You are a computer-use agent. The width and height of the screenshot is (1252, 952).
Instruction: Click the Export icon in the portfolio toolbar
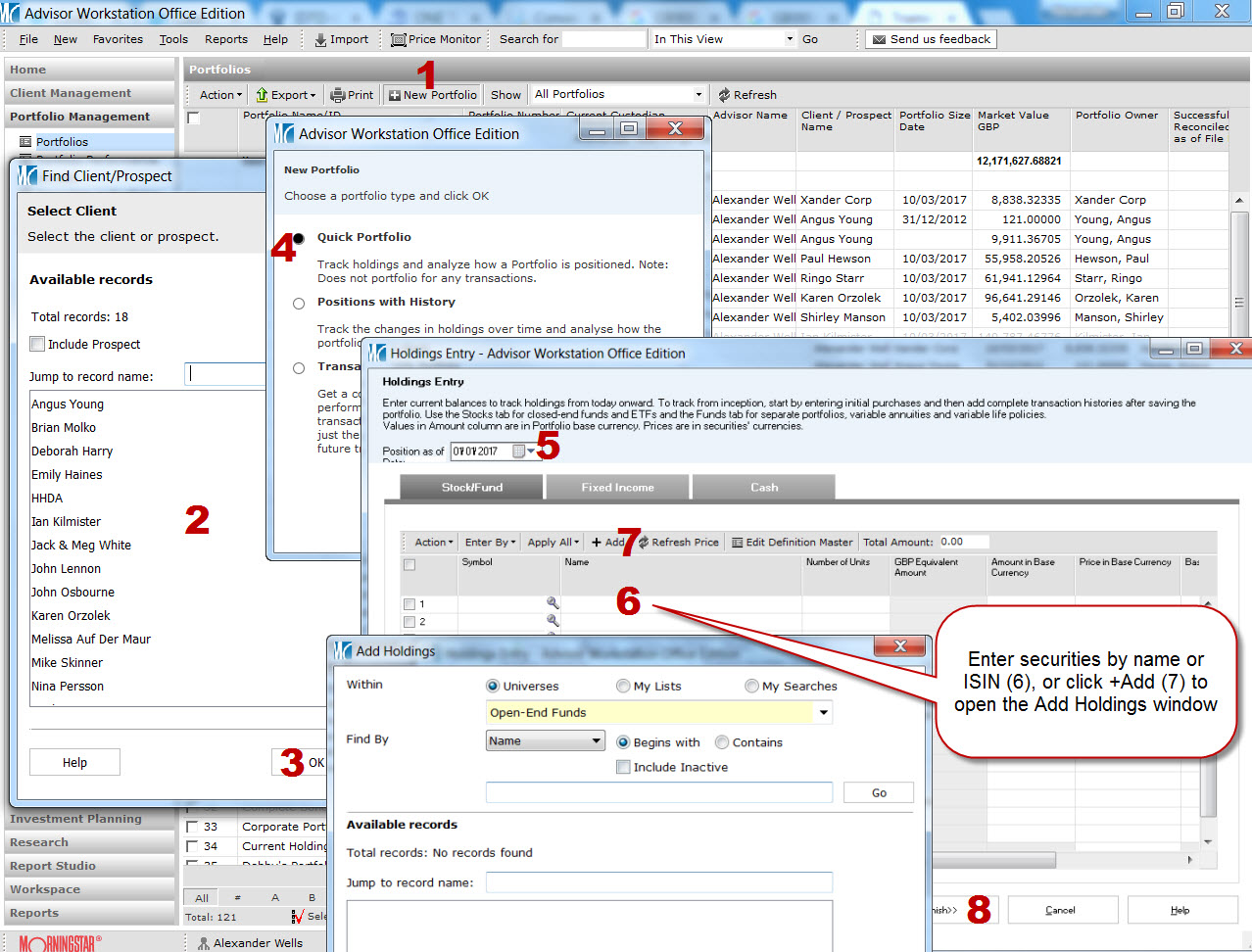pyautogui.click(x=263, y=95)
